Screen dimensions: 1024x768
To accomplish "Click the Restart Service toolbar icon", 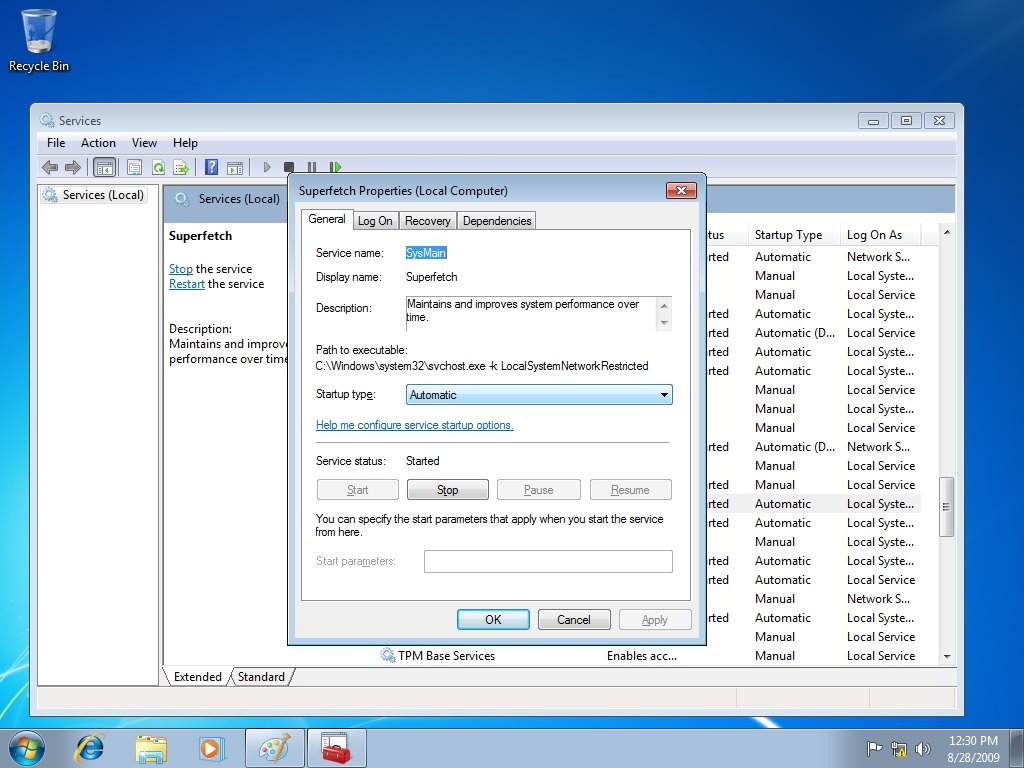I will (335, 168).
